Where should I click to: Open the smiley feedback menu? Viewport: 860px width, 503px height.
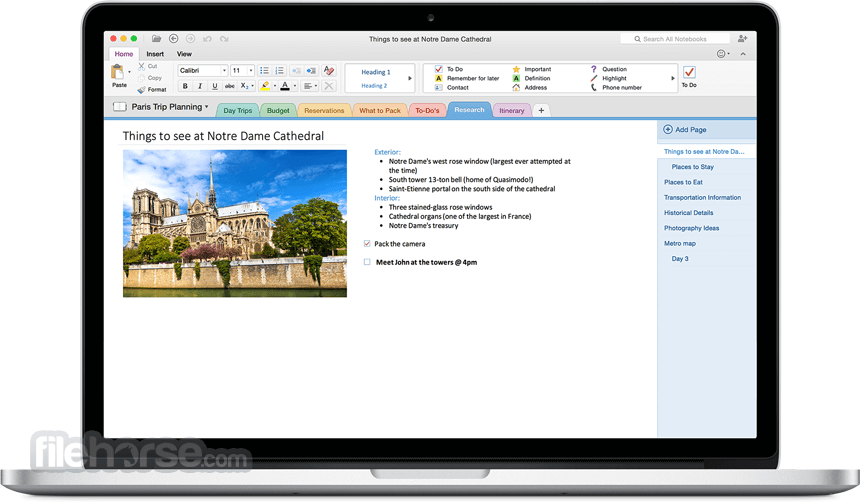[723, 54]
